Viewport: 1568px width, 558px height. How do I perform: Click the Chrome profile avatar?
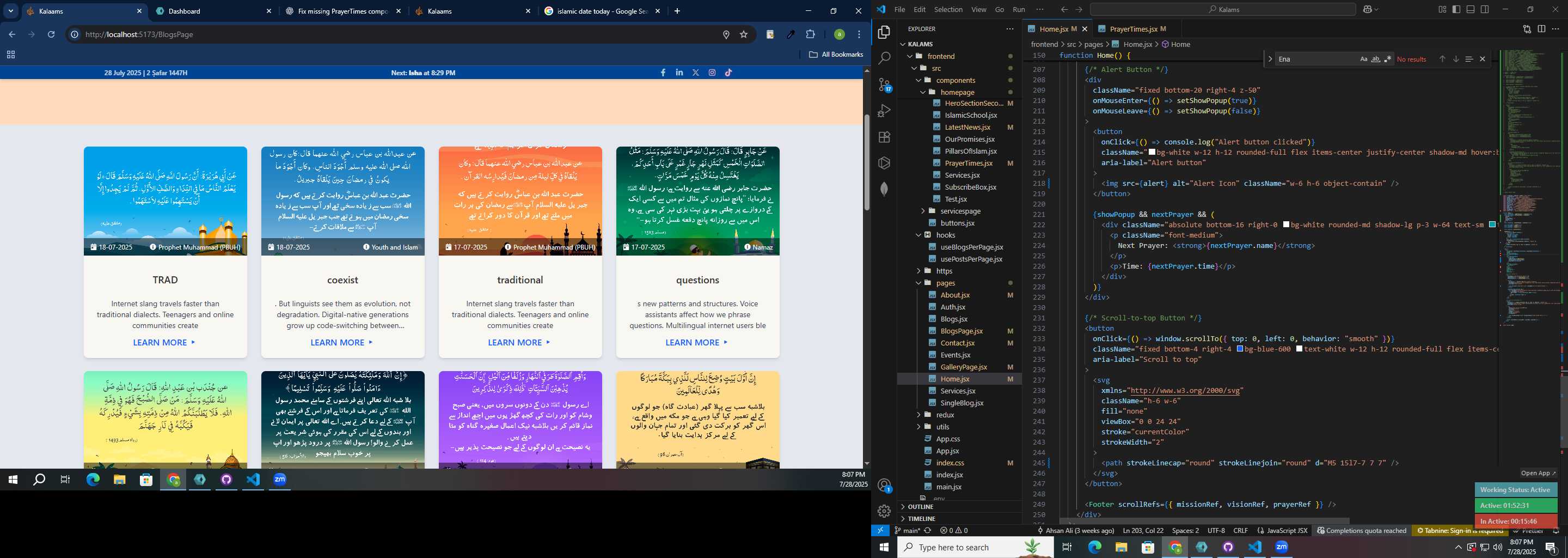click(840, 35)
